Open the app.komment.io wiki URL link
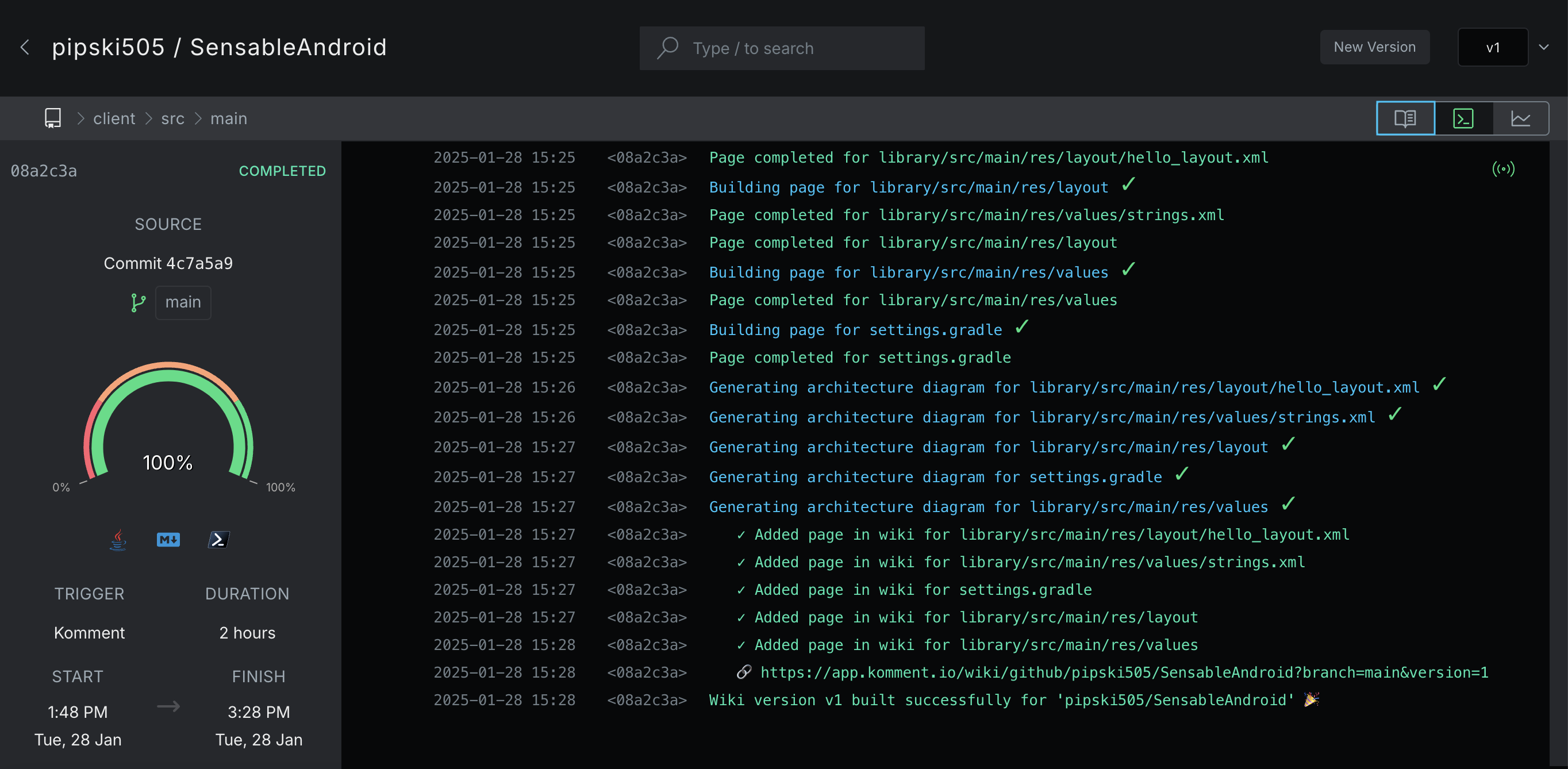The image size is (1568, 769). [1124, 672]
